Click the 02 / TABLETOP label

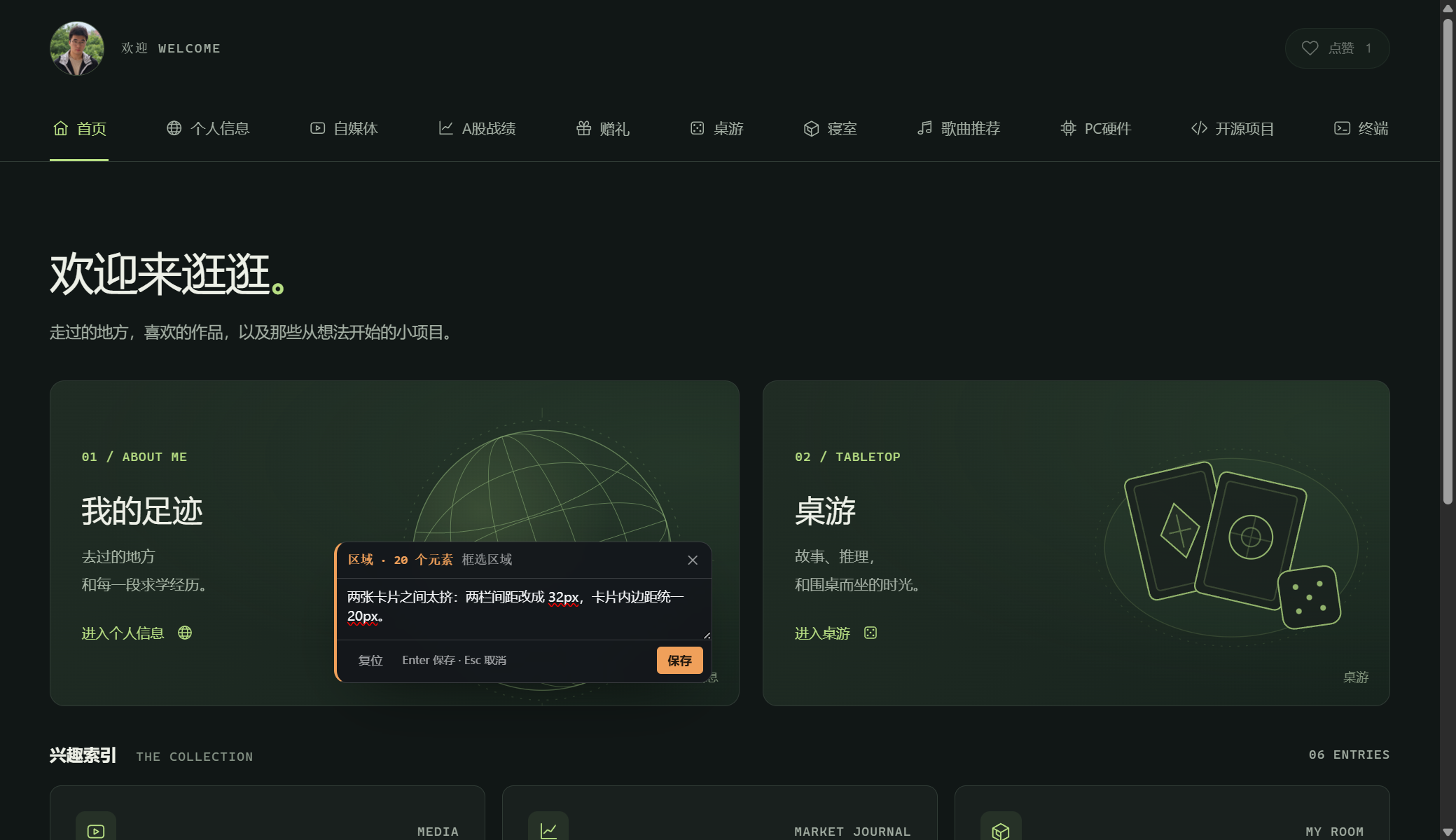click(x=847, y=457)
